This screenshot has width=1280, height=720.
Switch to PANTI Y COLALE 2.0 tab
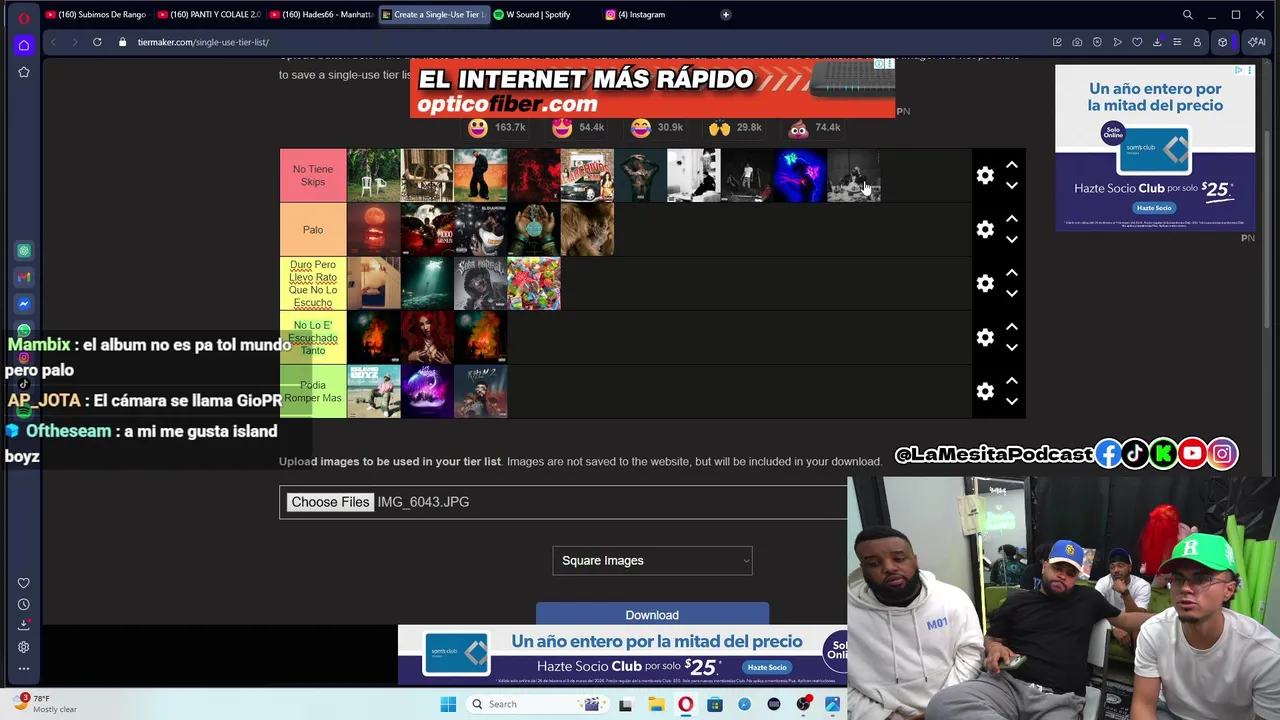208,15
